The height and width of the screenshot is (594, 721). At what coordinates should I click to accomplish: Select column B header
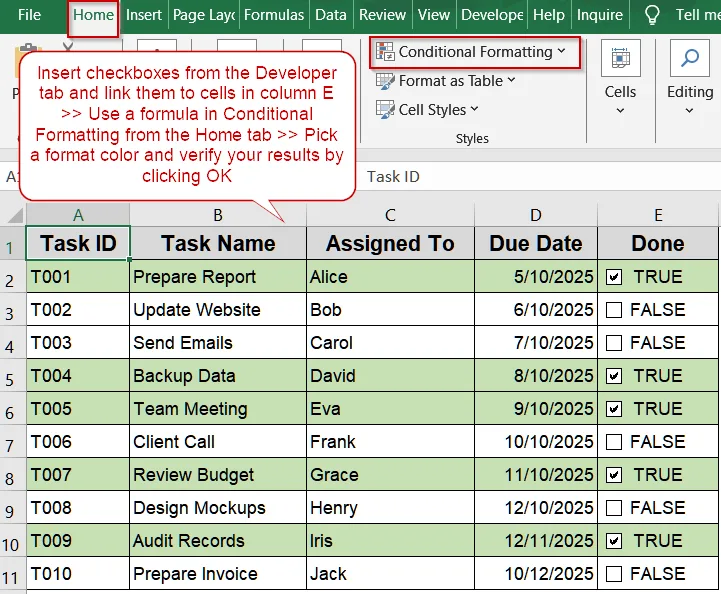click(x=218, y=215)
